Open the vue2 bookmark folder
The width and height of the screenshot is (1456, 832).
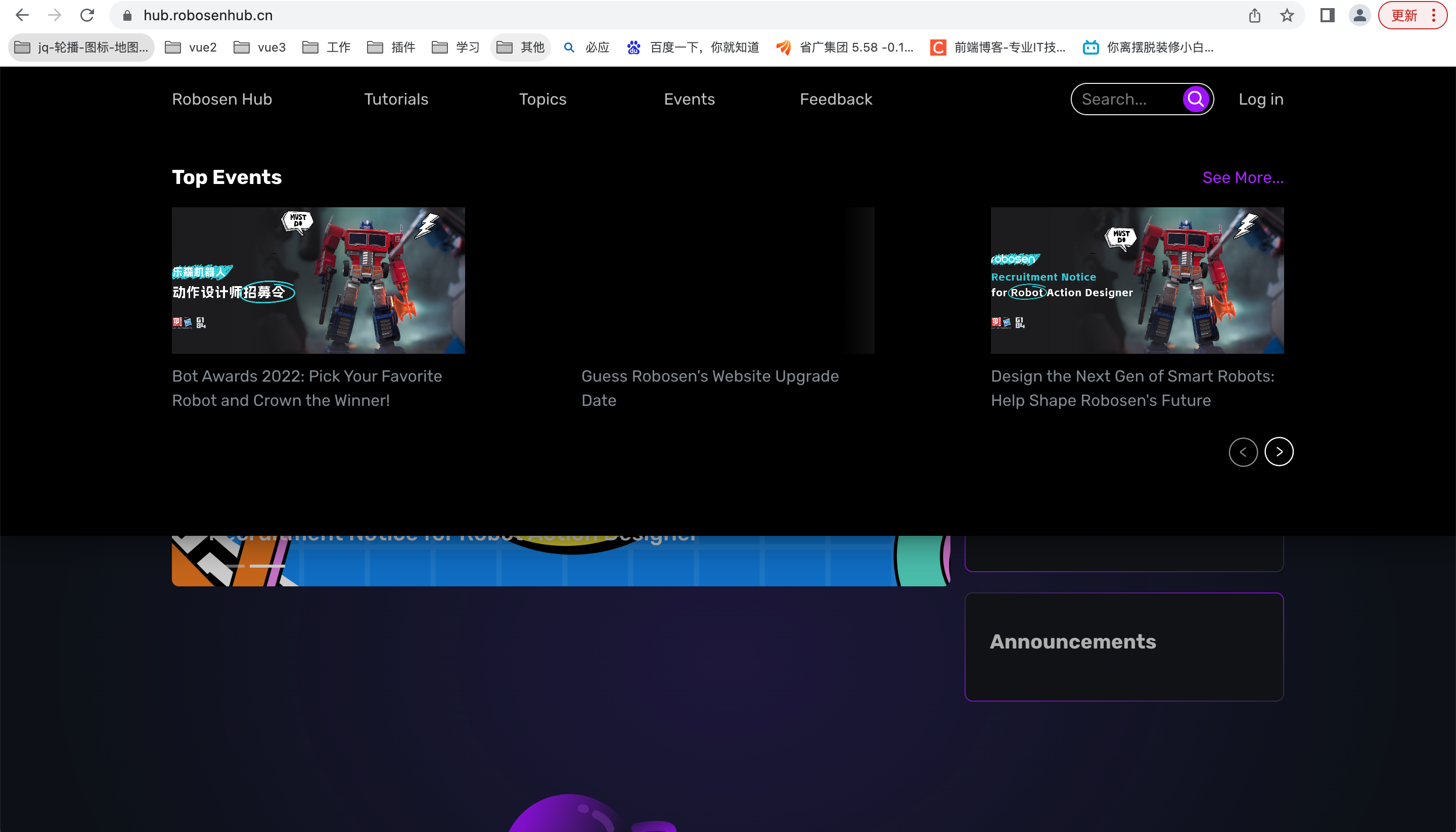tap(191, 48)
